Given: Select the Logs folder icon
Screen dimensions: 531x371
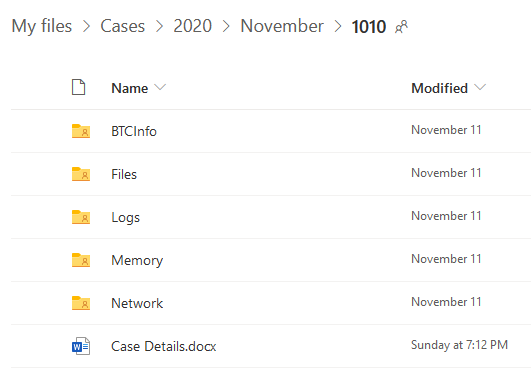Looking at the screenshot, I should click(81, 217).
